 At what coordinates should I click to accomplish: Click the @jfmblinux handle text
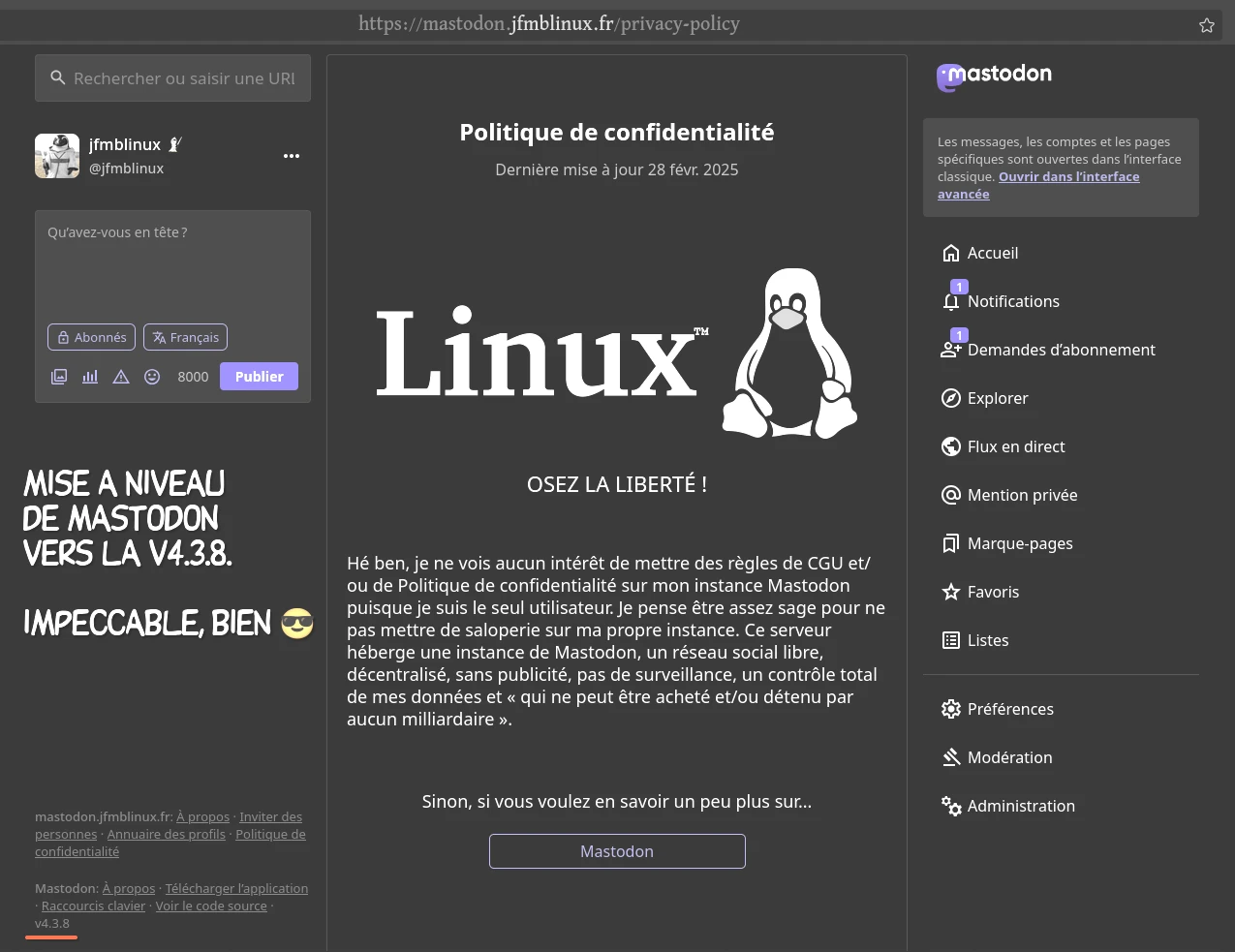[126, 169]
